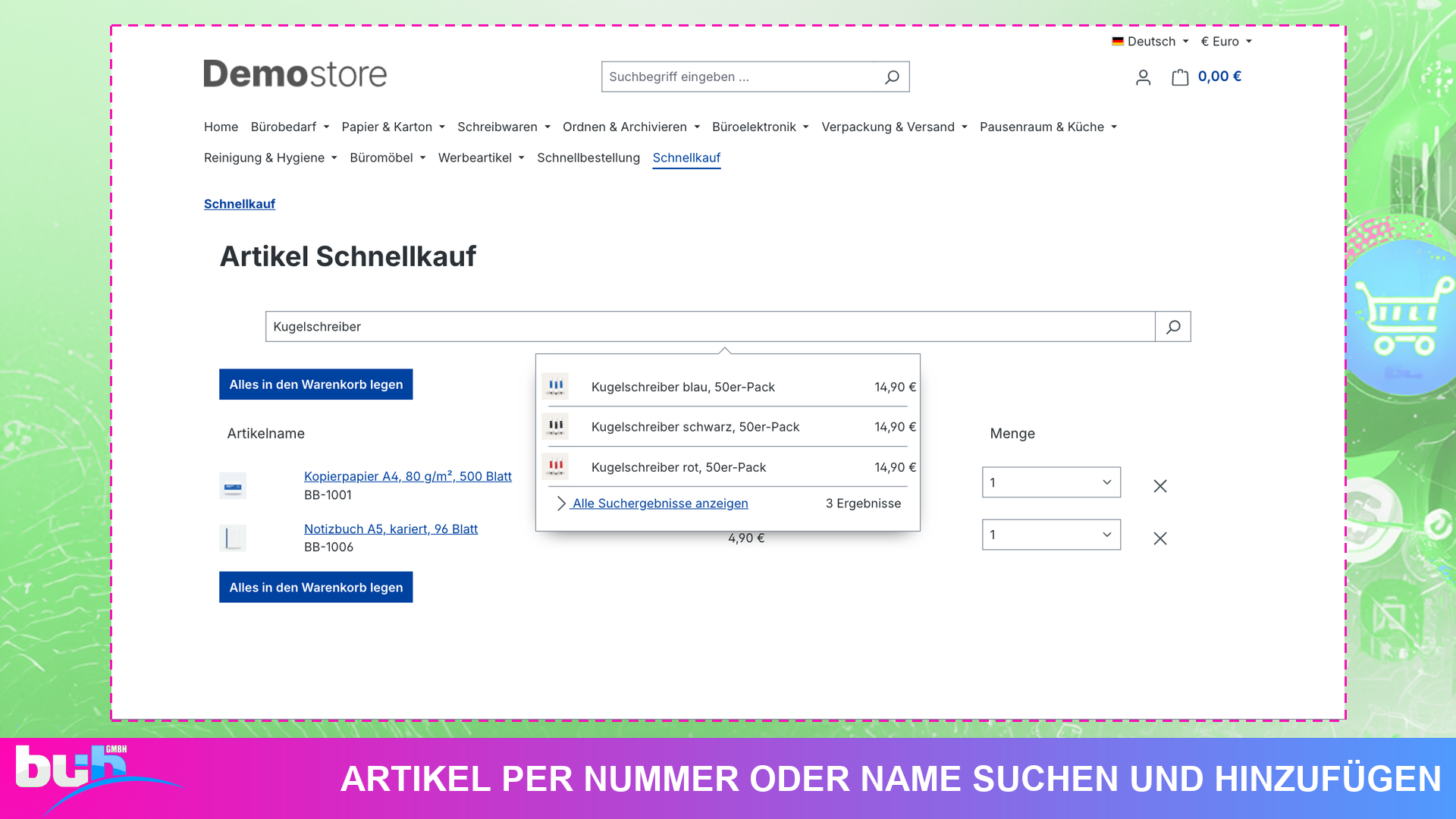Viewport: 1456px width, 819px height.
Task: Open the Pausenraum & Küche menu
Action: click(1049, 127)
